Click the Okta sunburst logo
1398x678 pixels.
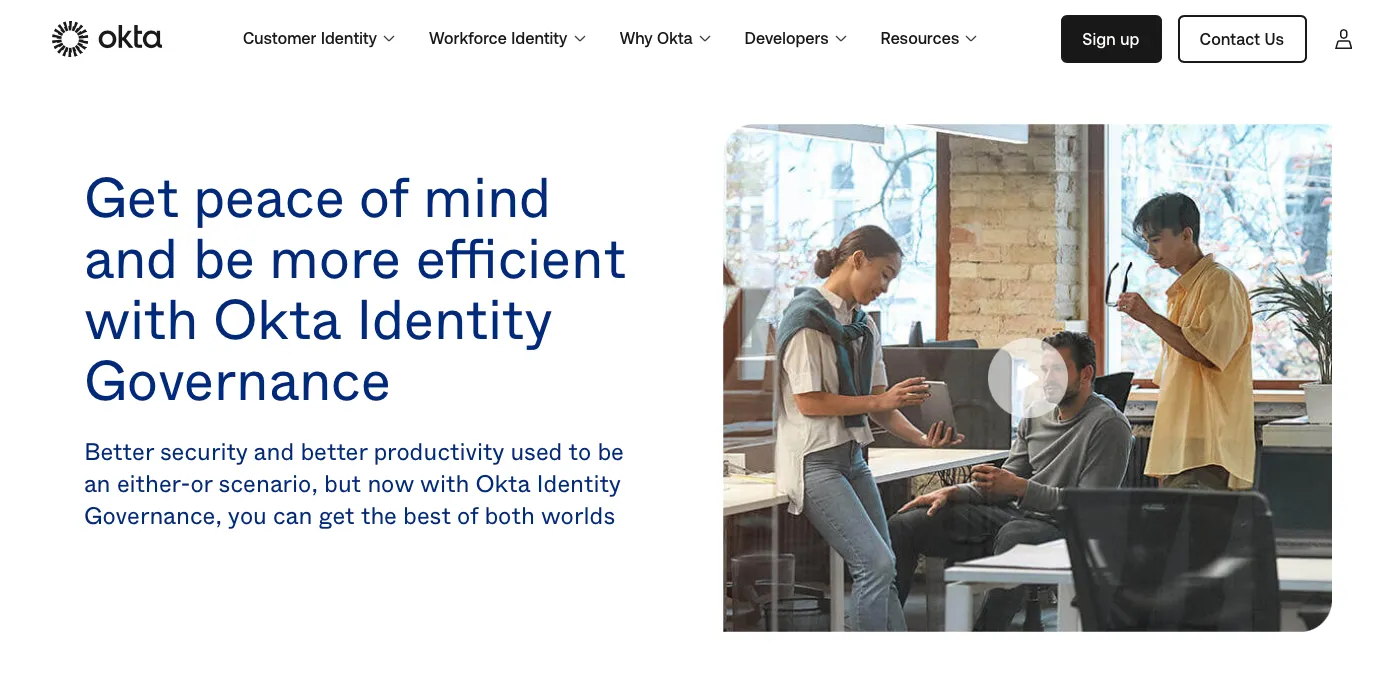coord(70,39)
